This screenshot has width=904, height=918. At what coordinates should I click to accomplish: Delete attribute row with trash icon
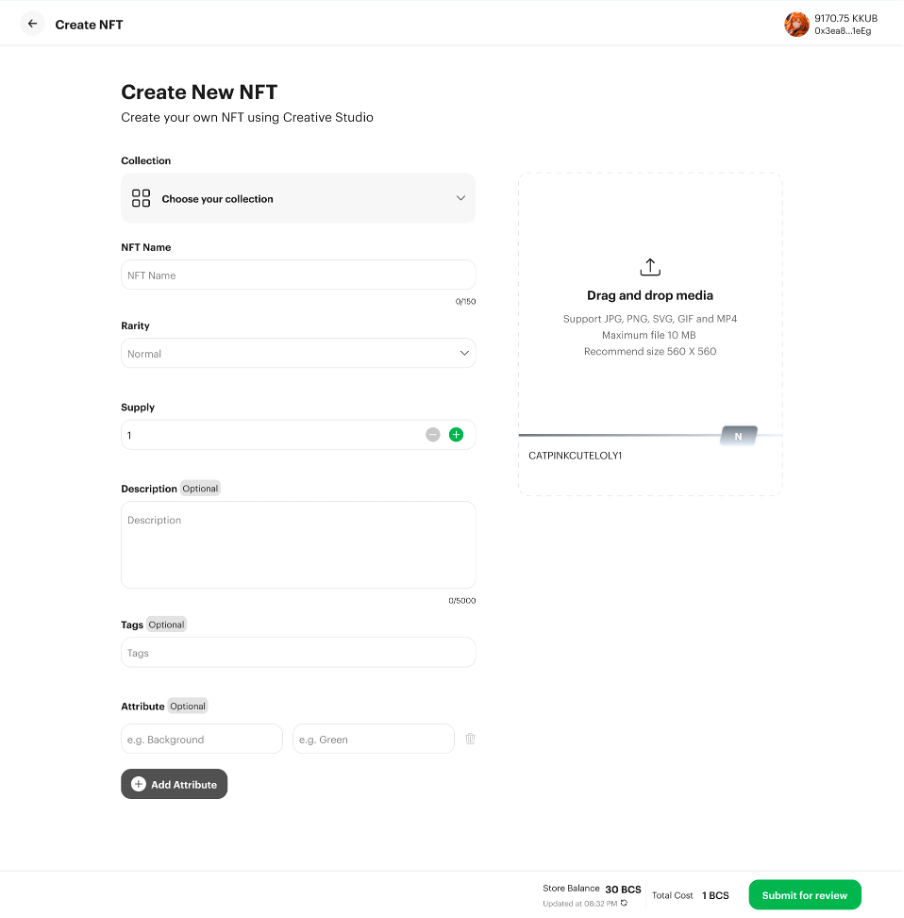[x=470, y=739]
